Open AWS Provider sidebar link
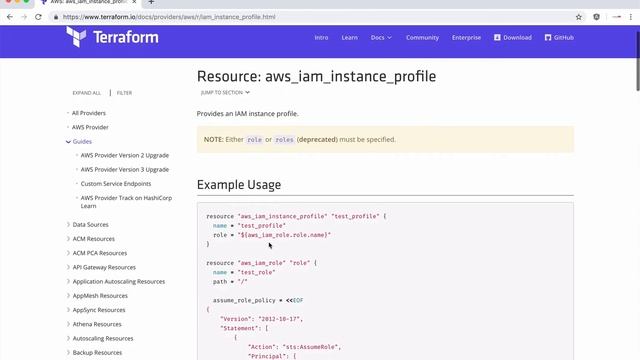 pos(90,127)
